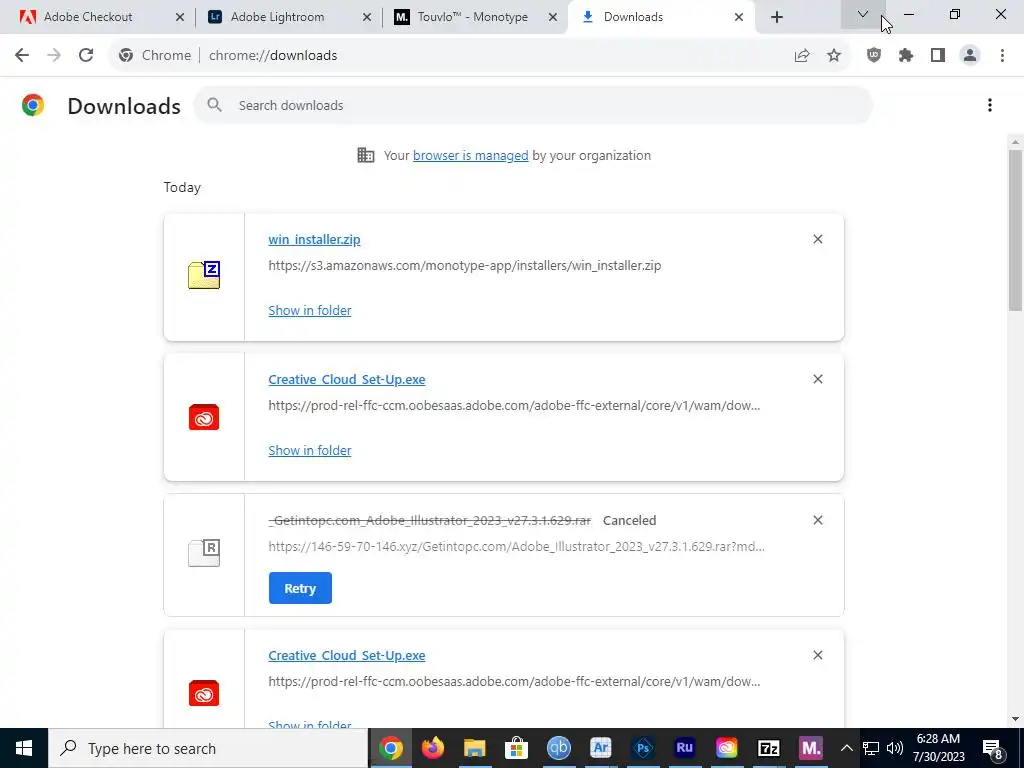Open the Extensions puzzle piece menu
The width and height of the screenshot is (1024, 768).
[x=906, y=56]
